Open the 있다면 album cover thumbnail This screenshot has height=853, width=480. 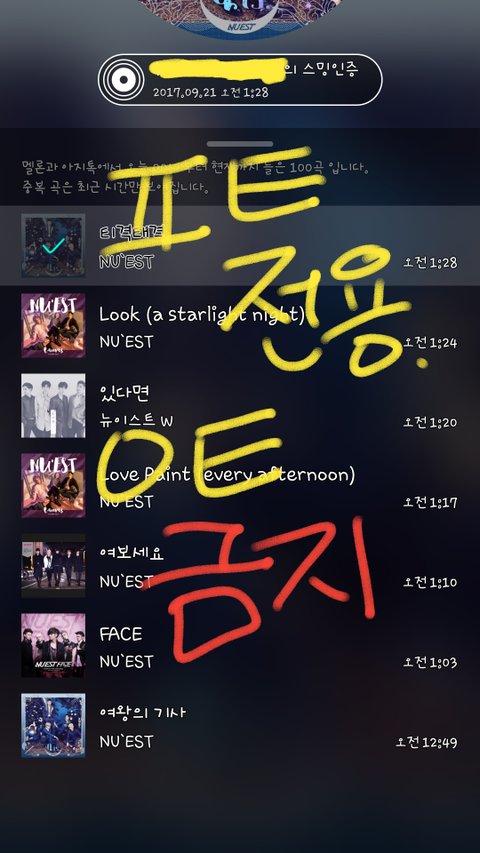[53, 405]
